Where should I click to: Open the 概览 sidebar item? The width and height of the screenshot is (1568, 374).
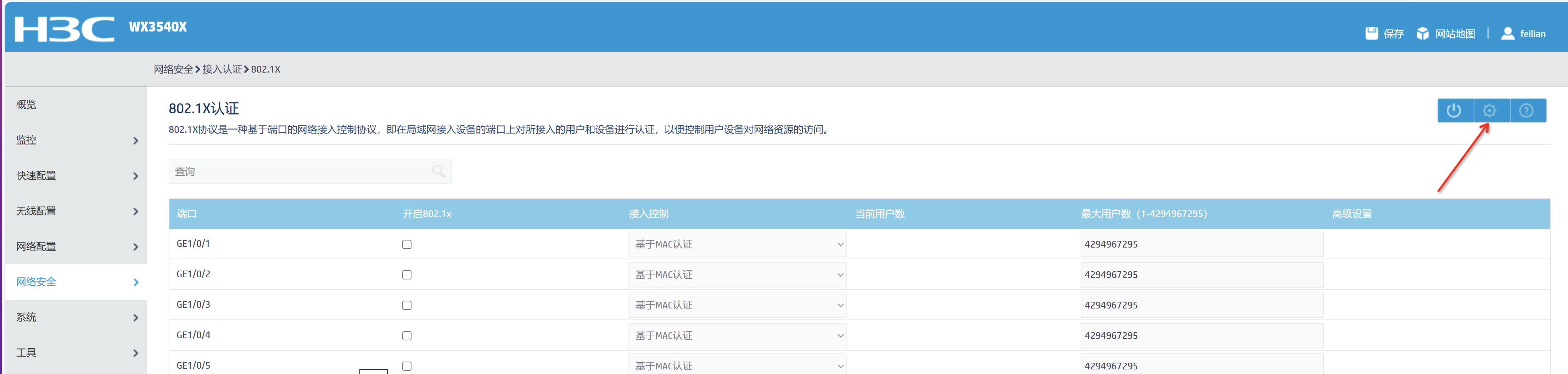tap(75, 104)
